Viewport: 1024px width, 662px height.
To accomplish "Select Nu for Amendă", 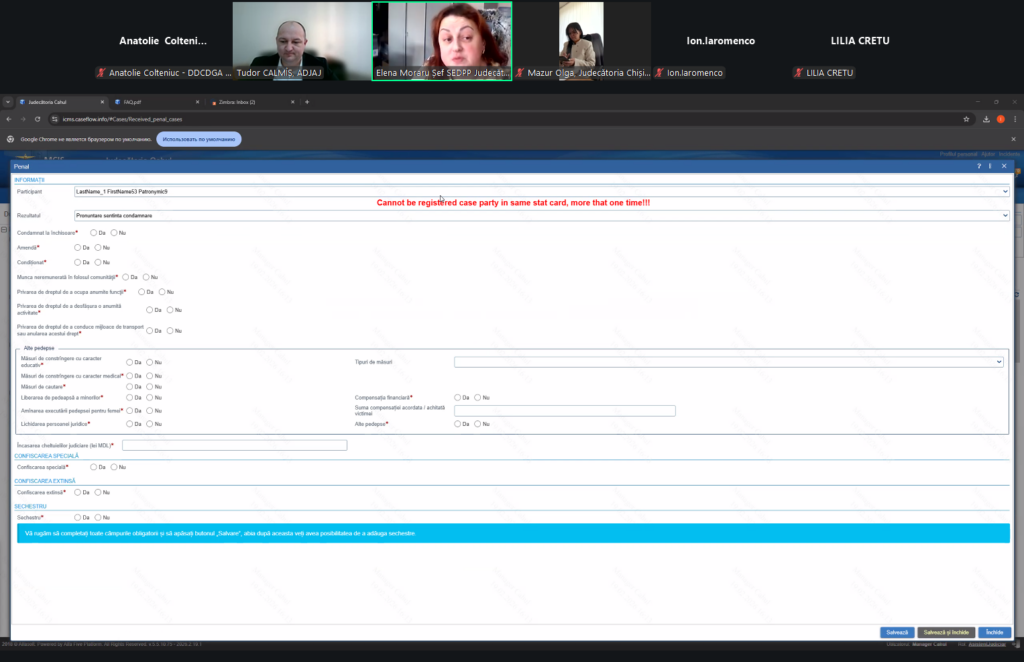I will pyautogui.click(x=97, y=247).
